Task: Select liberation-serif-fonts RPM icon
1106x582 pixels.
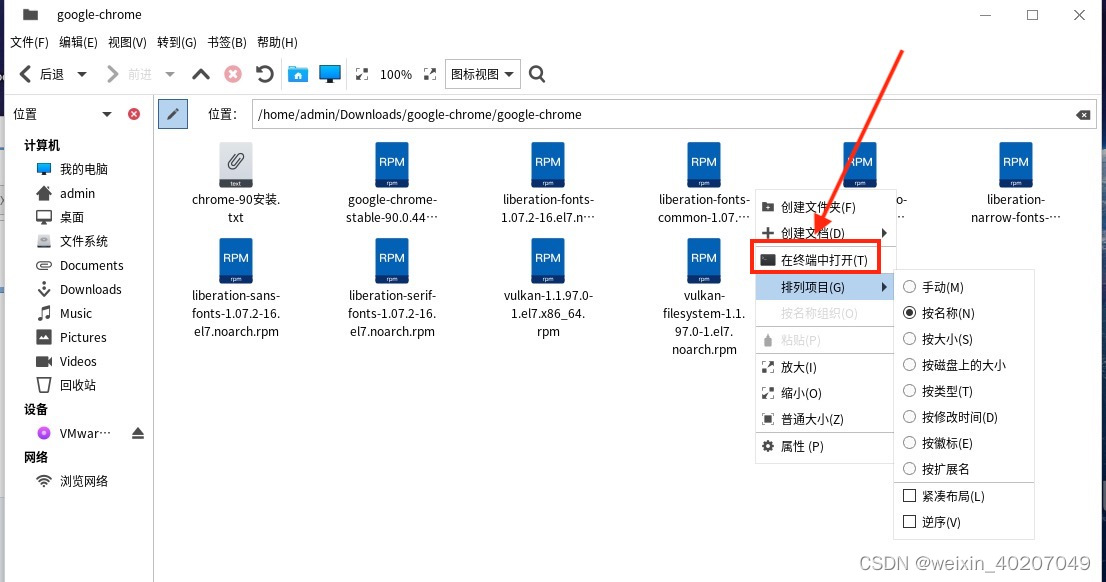Action: [x=391, y=260]
